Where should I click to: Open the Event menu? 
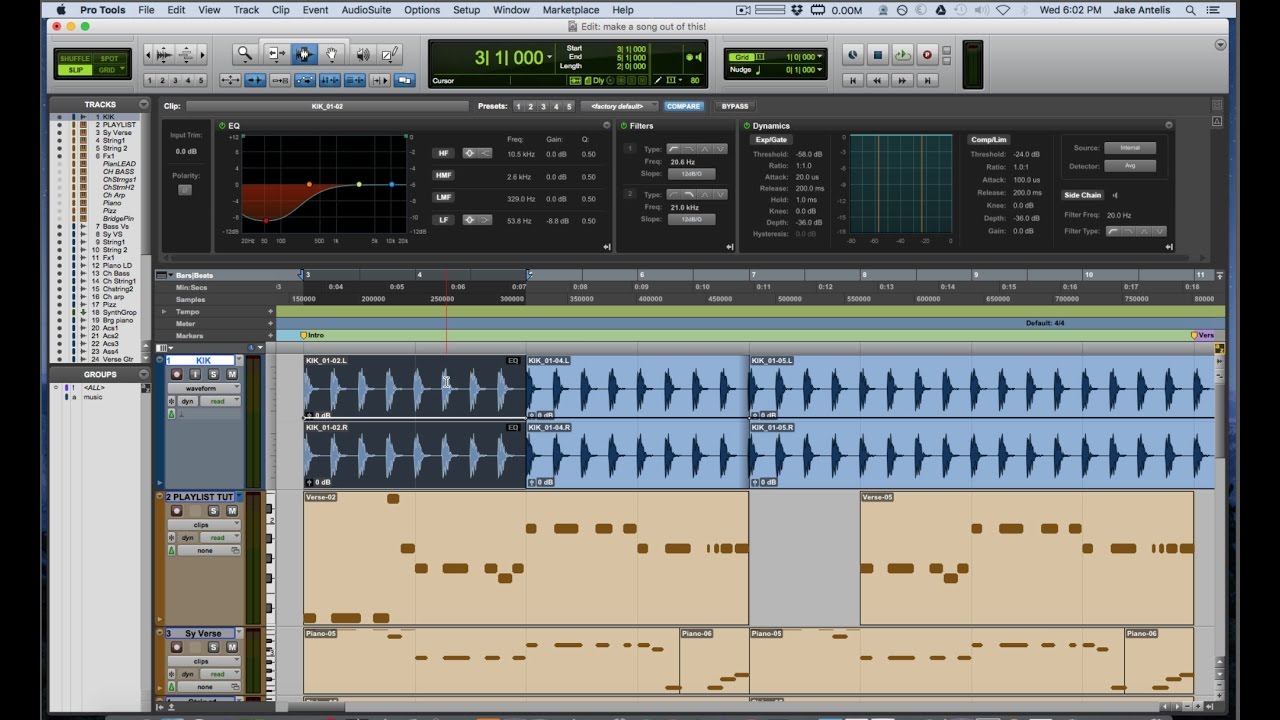315,10
